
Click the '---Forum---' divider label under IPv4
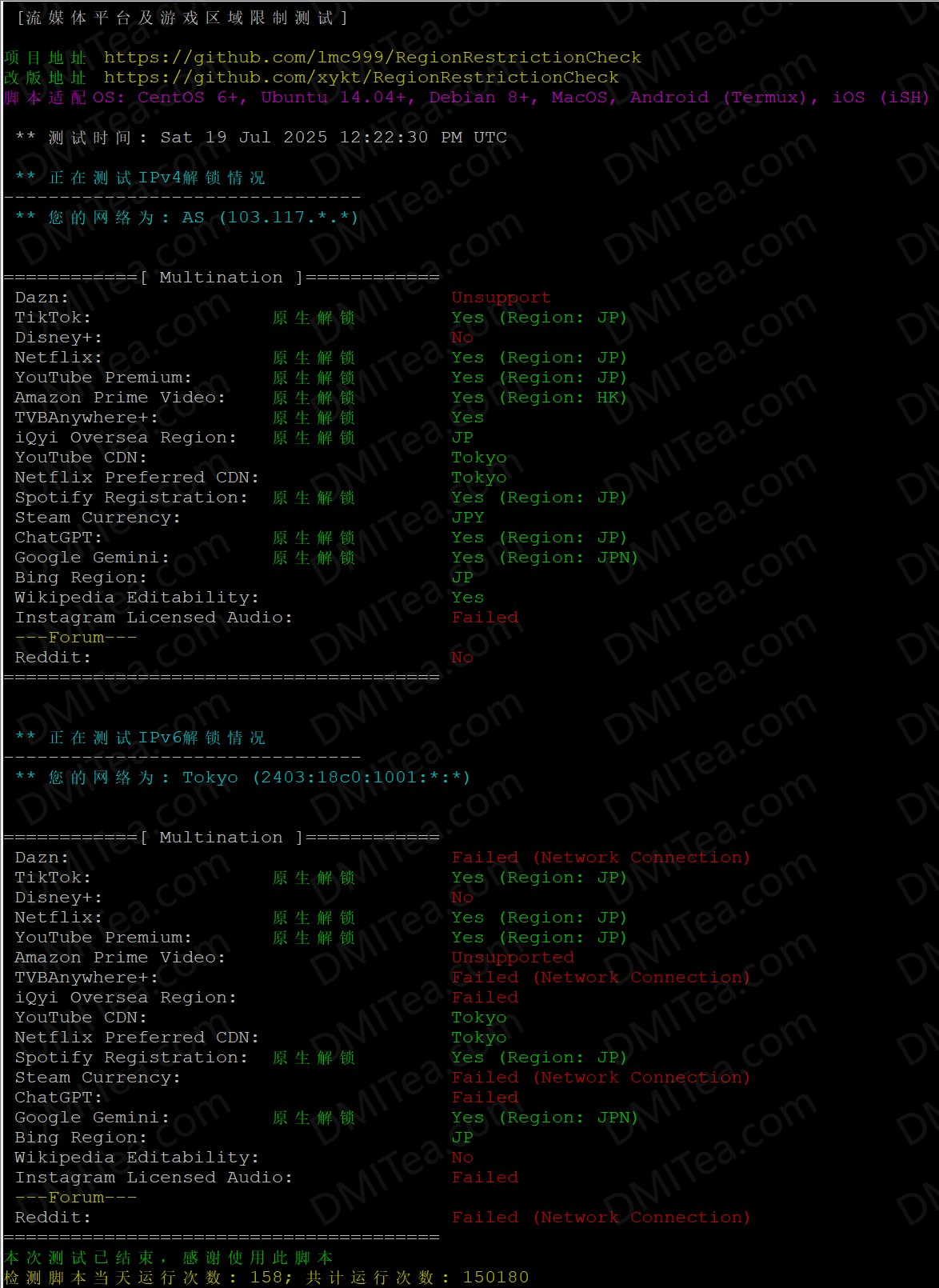click(76, 638)
